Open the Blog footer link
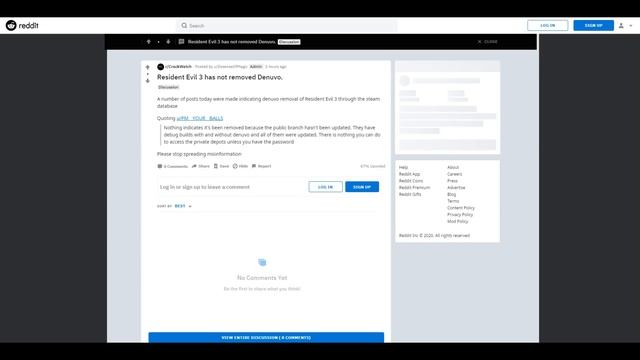 pos(451,194)
